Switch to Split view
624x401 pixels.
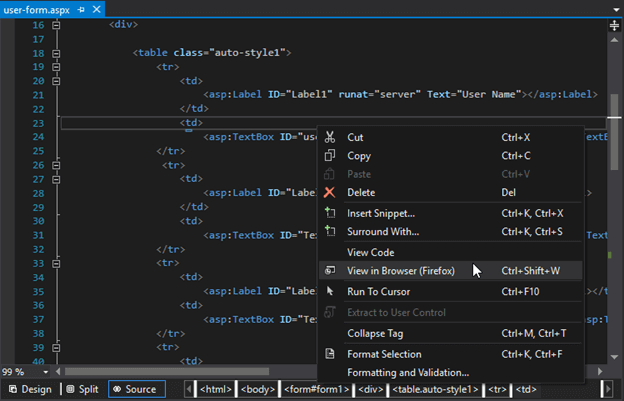(82, 389)
